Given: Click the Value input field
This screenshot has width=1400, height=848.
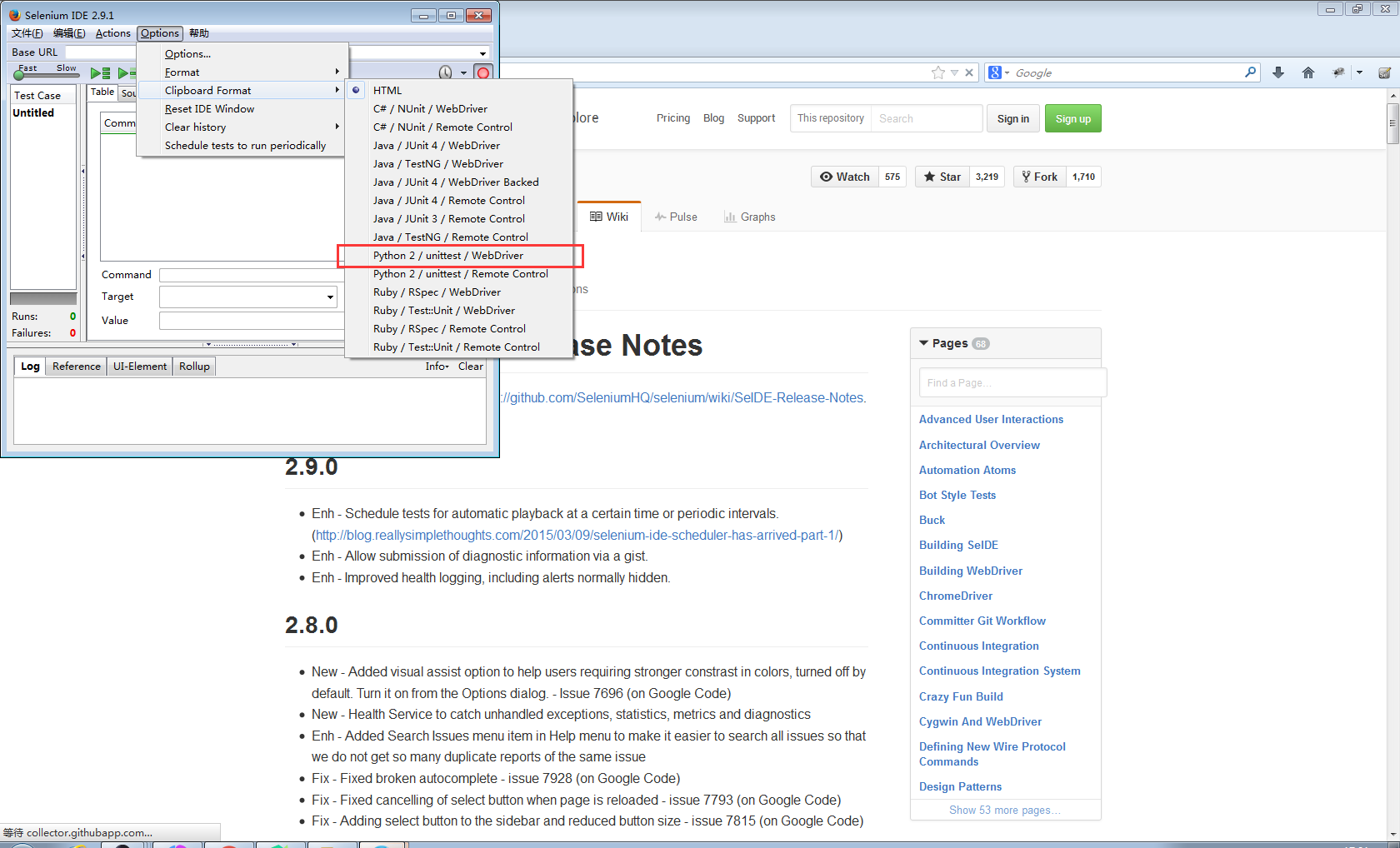Looking at the screenshot, I should [252, 321].
